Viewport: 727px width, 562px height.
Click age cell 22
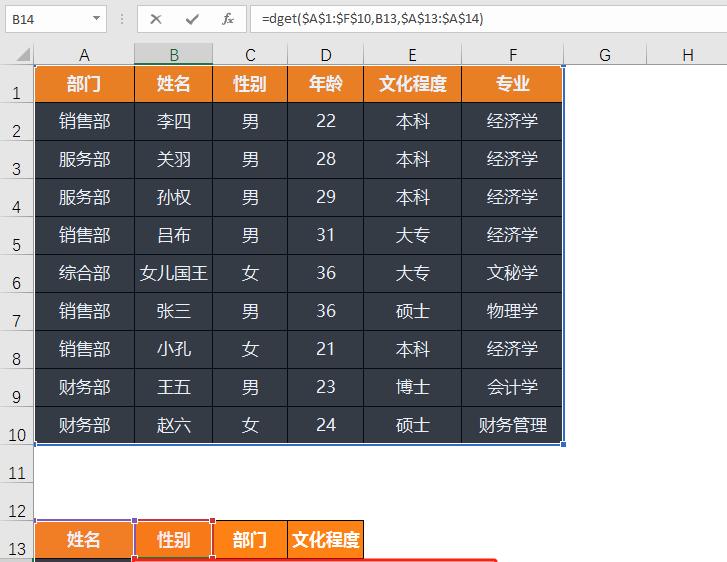click(x=325, y=121)
